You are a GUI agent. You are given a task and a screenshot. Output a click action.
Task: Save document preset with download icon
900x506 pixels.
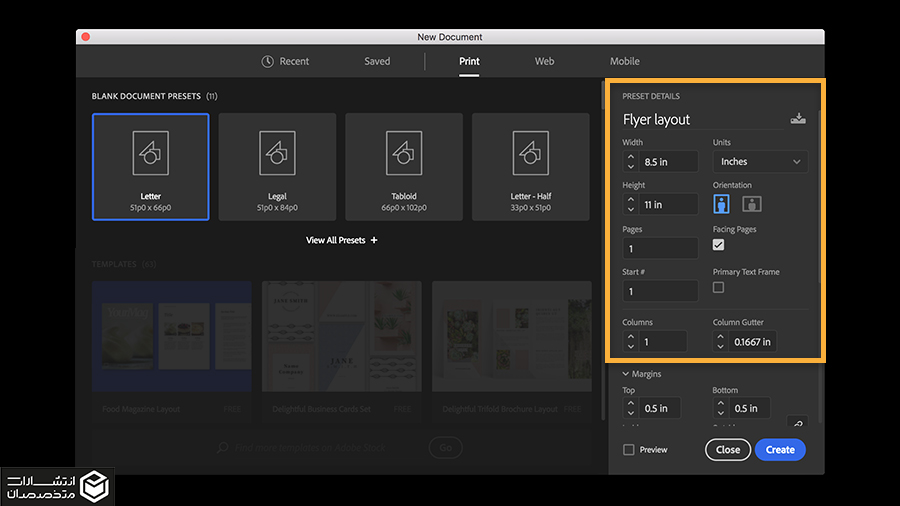point(798,119)
